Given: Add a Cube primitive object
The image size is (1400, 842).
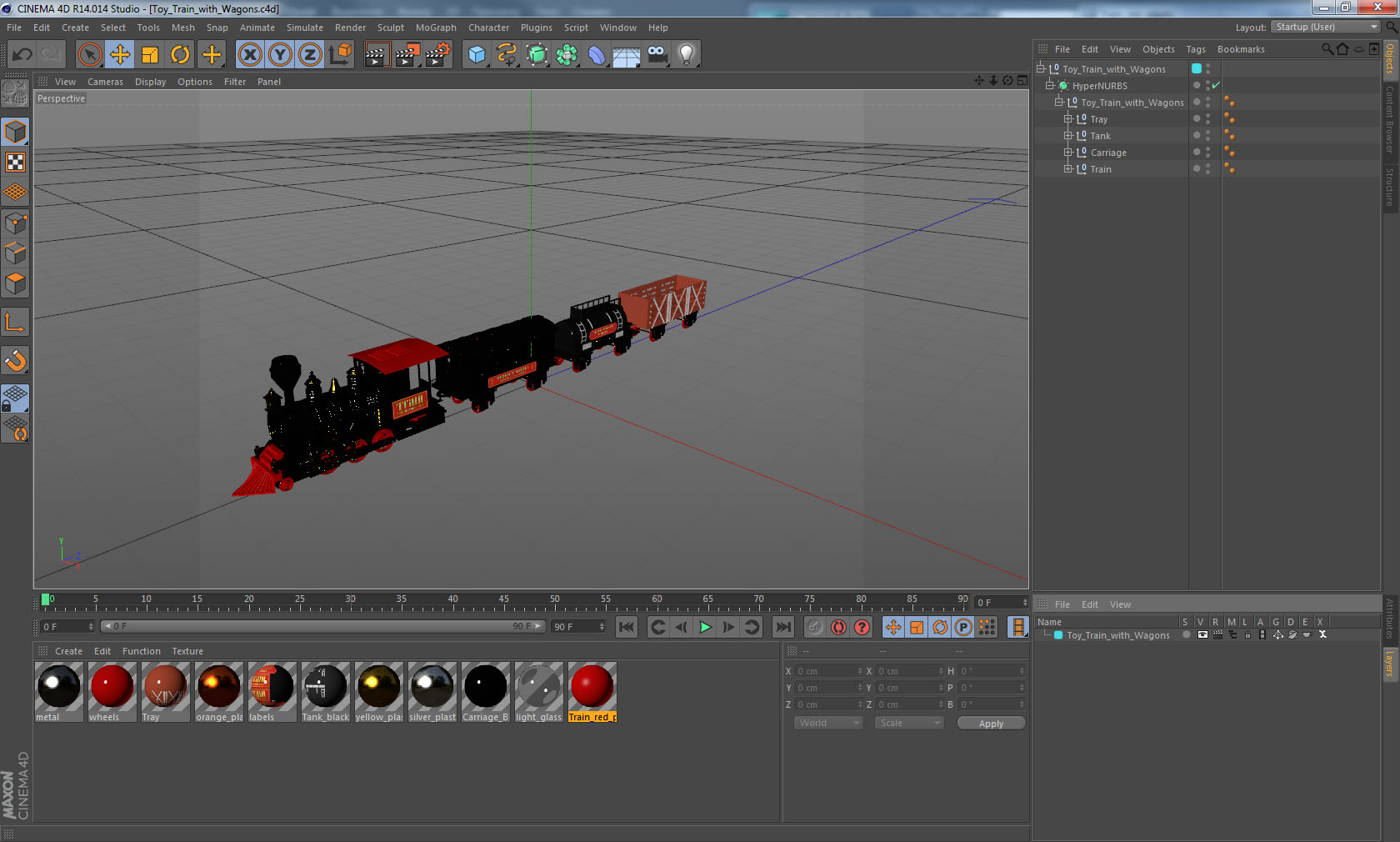Looking at the screenshot, I should pos(477,55).
